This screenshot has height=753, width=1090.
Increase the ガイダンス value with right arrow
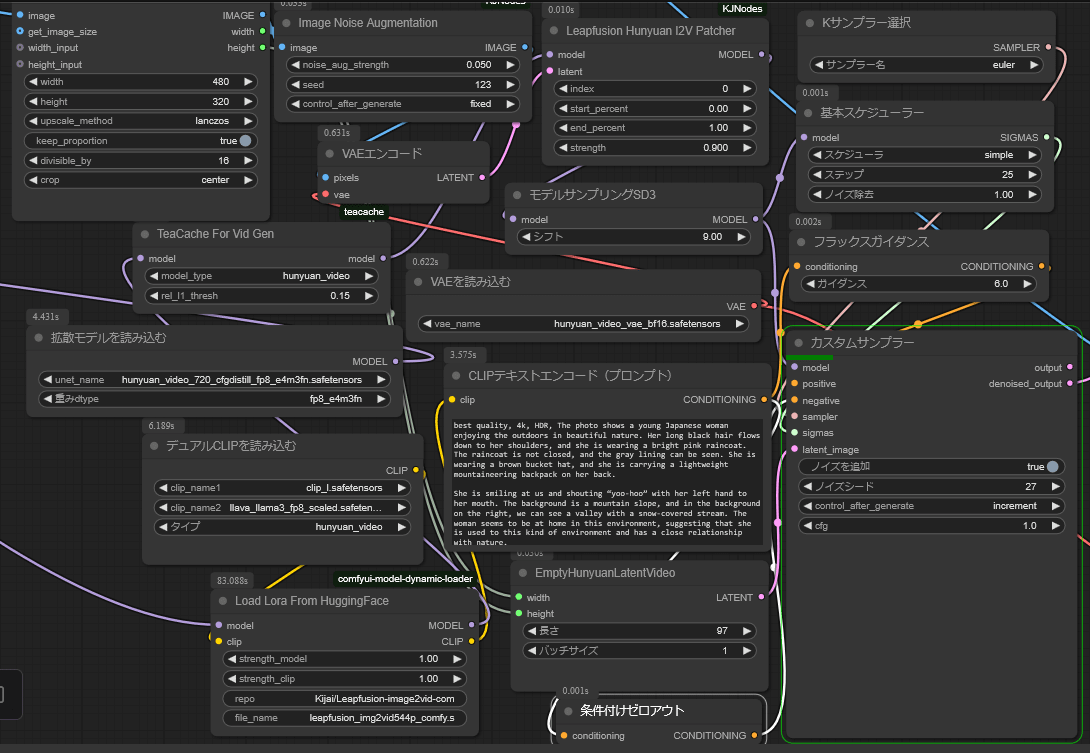click(1027, 284)
